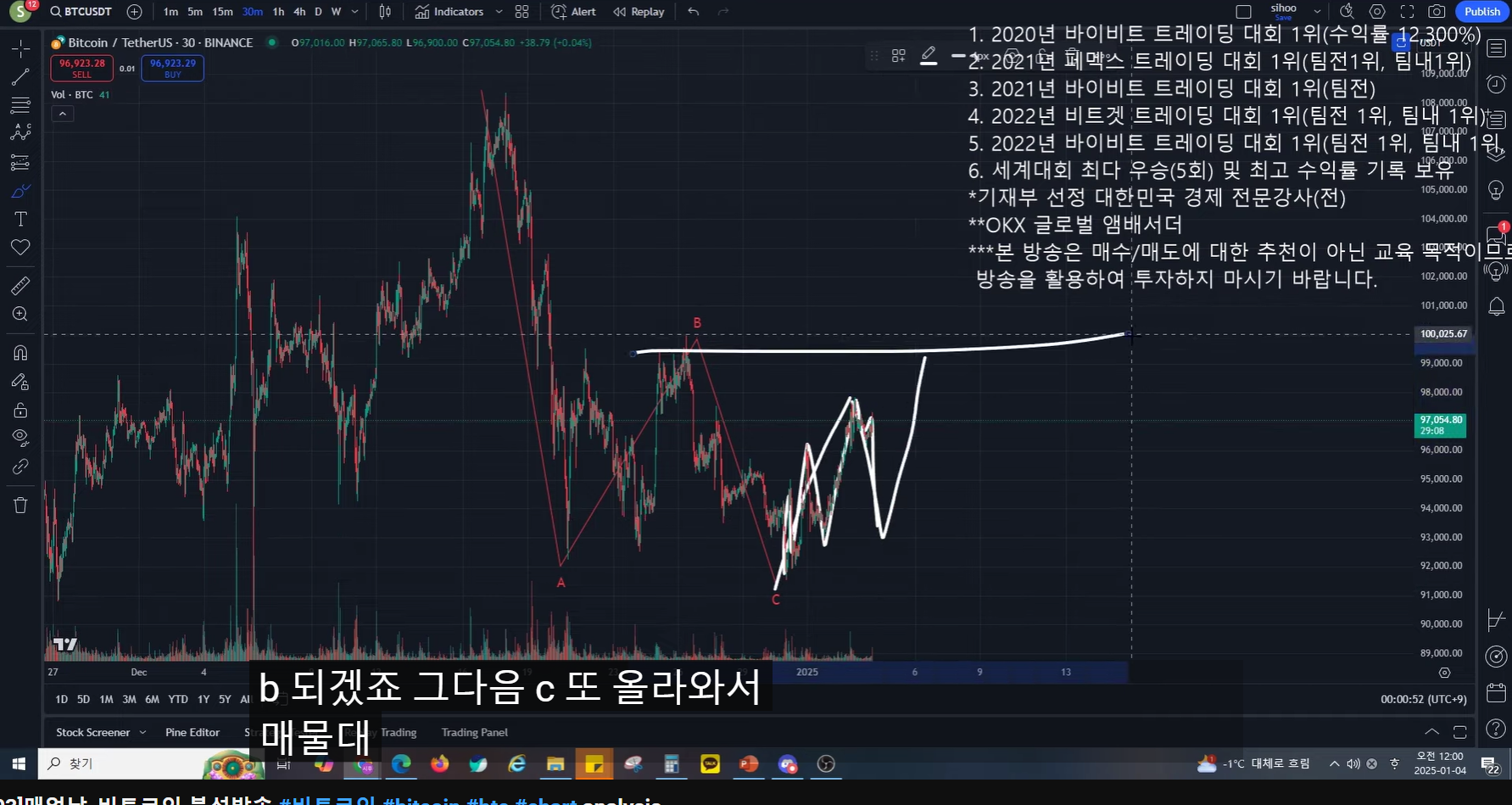Toggle magnet mode for drawings
Screen dimensions: 1512x805
point(20,353)
